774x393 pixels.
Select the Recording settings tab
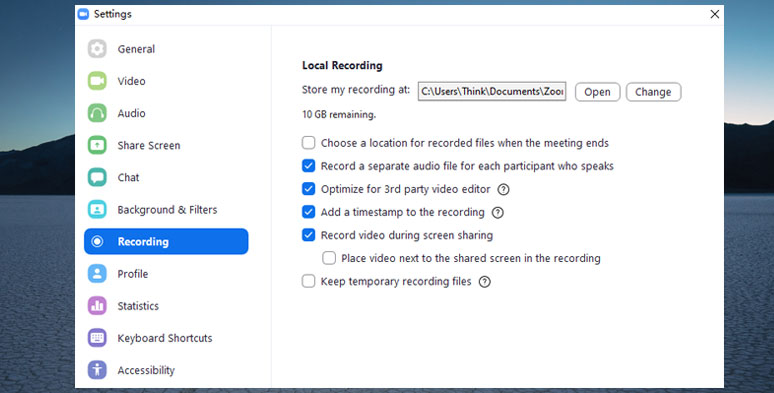click(166, 241)
